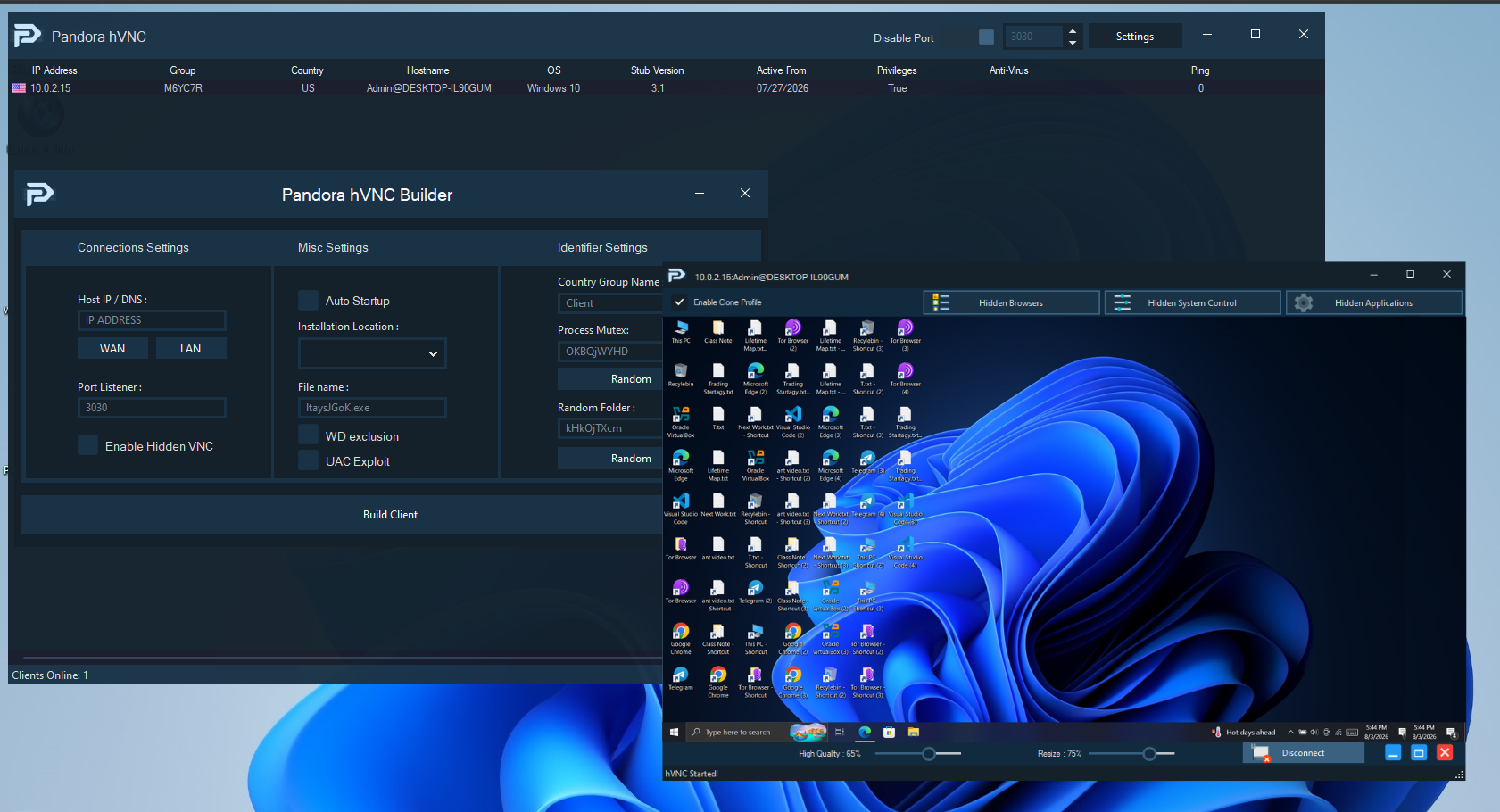Sort clients by the Ping column
This screenshot has width=1500, height=812.
click(1200, 70)
